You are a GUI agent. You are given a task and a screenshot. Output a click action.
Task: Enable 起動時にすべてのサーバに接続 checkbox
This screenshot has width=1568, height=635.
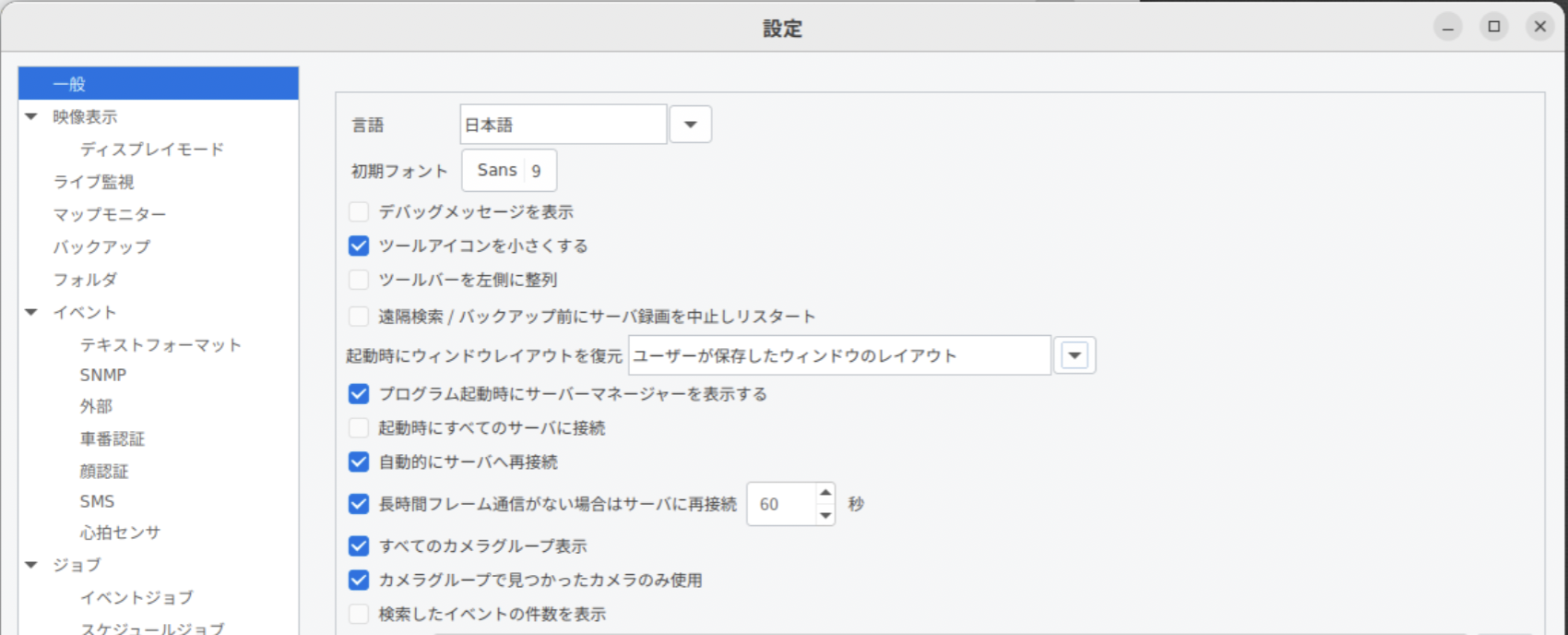coord(359,428)
